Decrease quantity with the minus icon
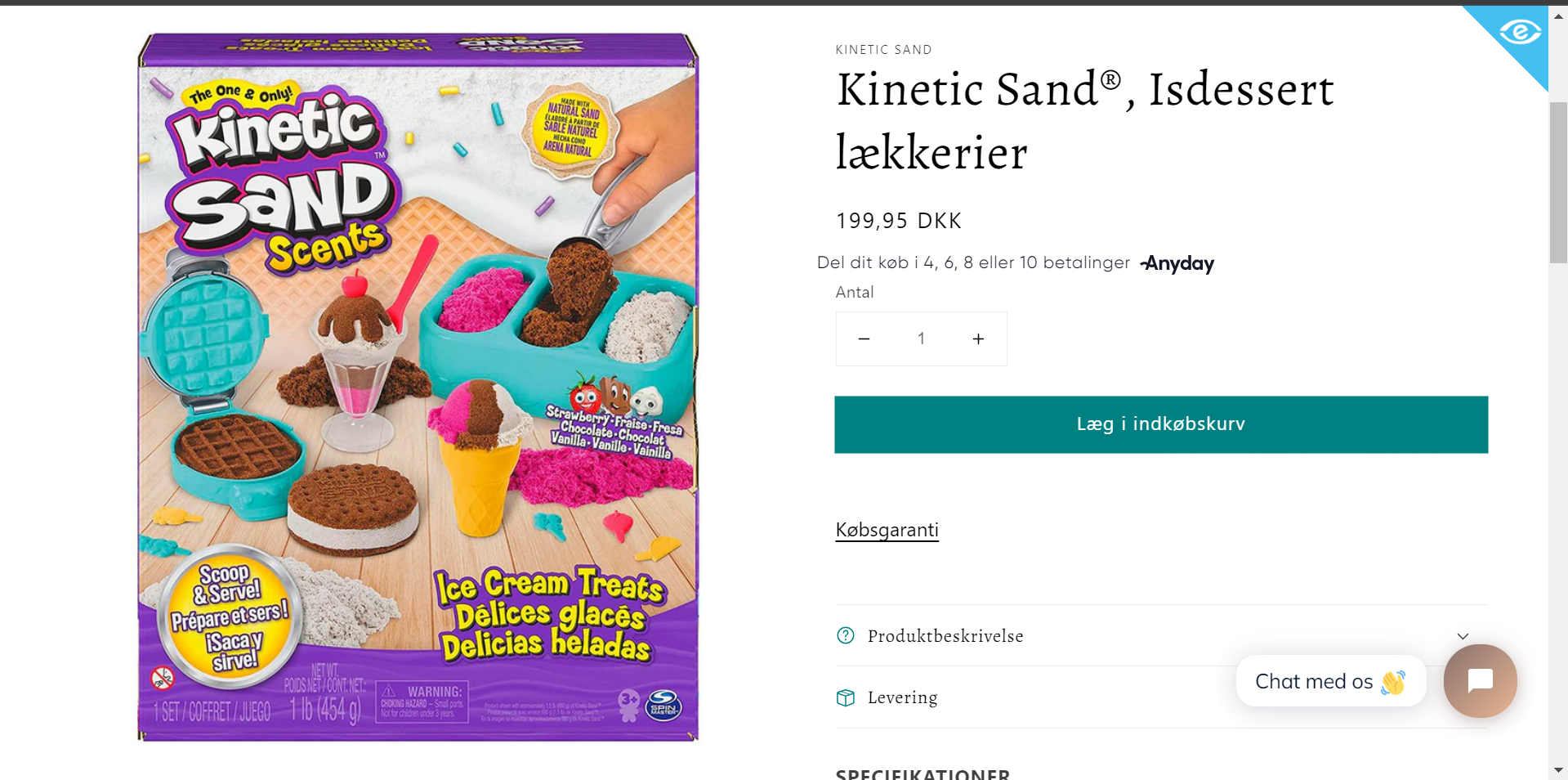 click(x=864, y=338)
